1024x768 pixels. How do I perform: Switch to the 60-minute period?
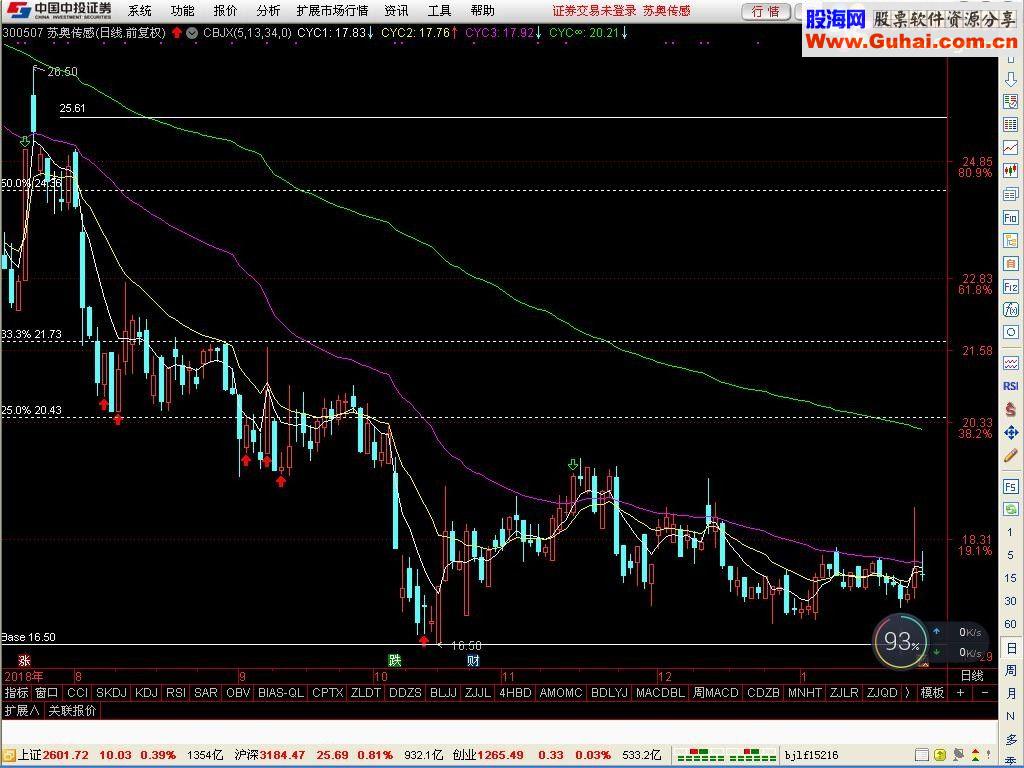click(x=1011, y=624)
